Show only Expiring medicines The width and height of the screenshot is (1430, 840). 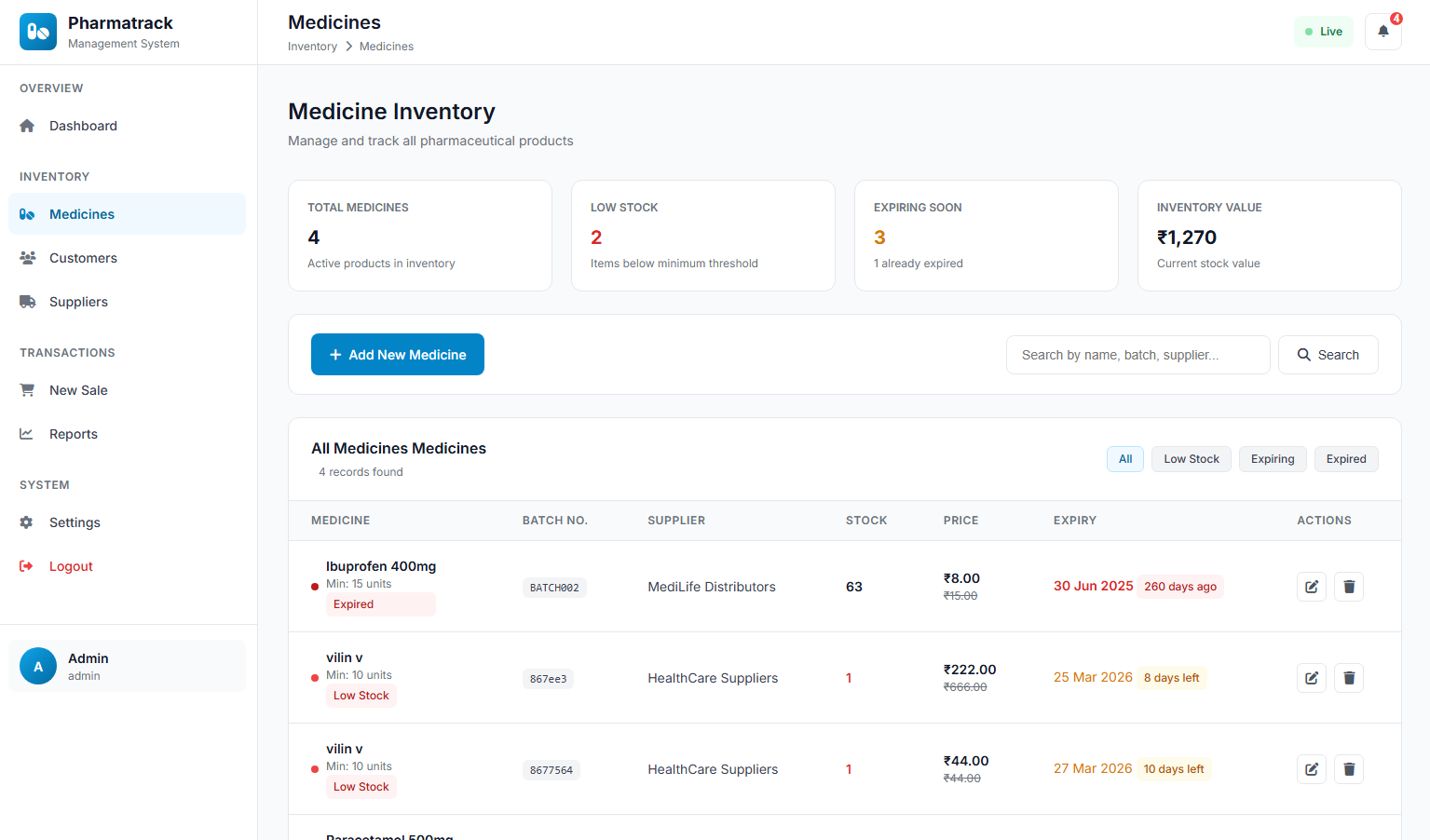pyautogui.click(x=1272, y=459)
